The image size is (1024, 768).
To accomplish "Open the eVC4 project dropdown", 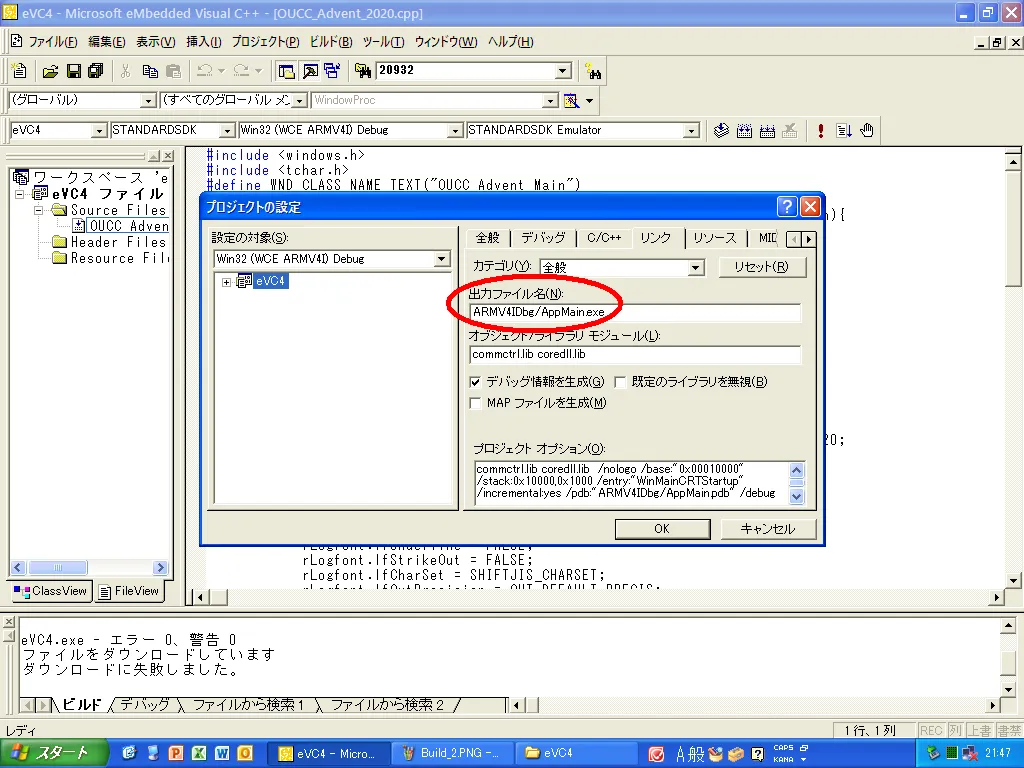I will (99, 131).
